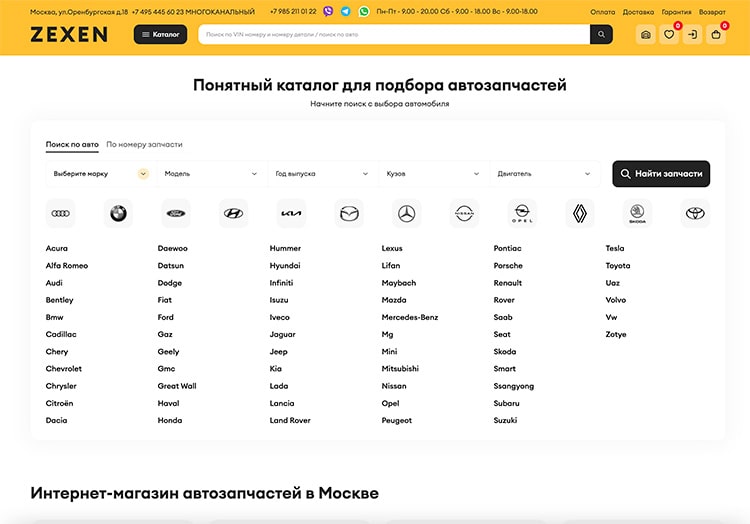
Task: Click the login arrow icon
Action: [x=693, y=34]
